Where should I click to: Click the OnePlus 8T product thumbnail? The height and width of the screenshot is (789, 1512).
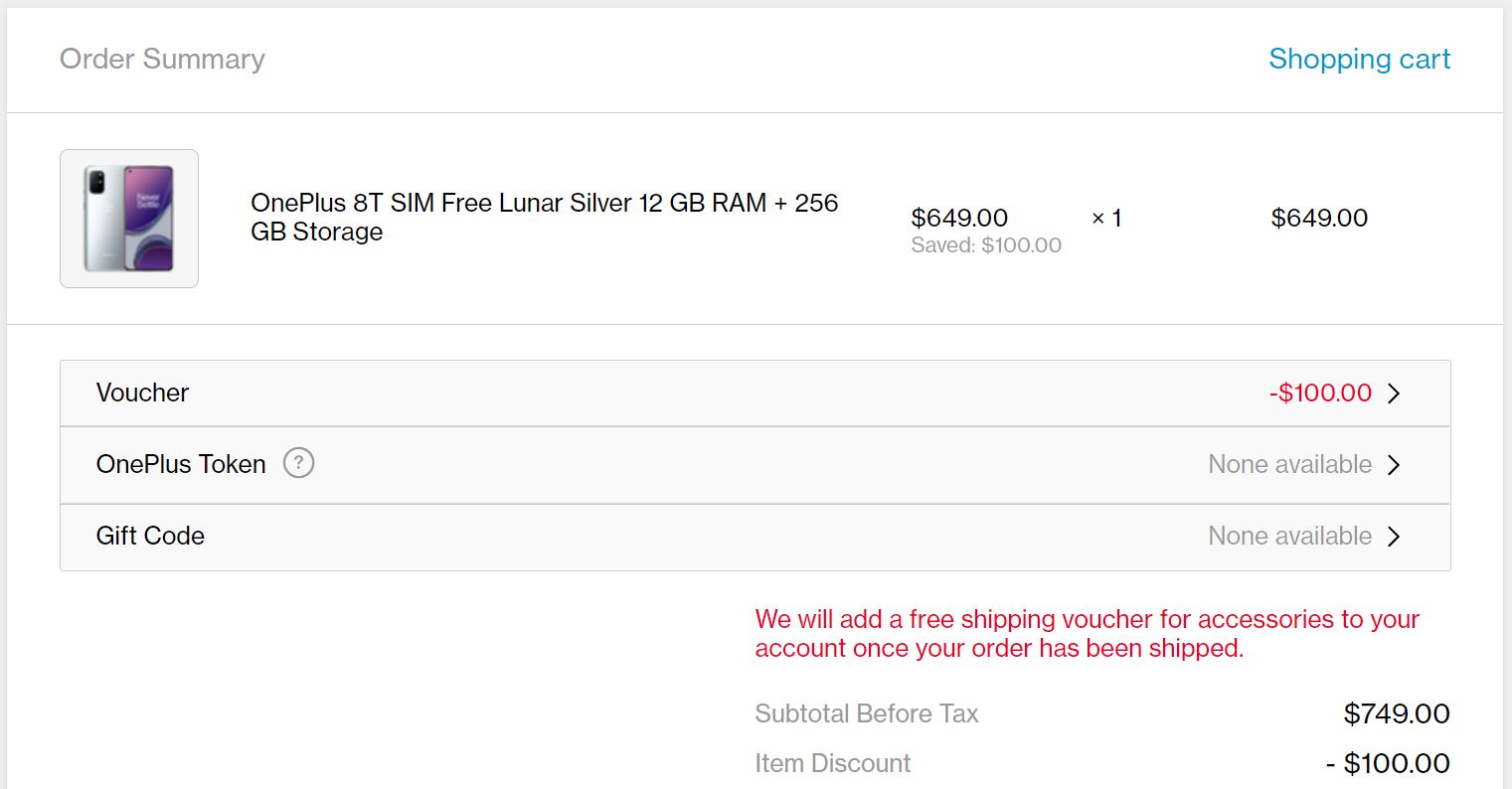pyautogui.click(x=129, y=219)
